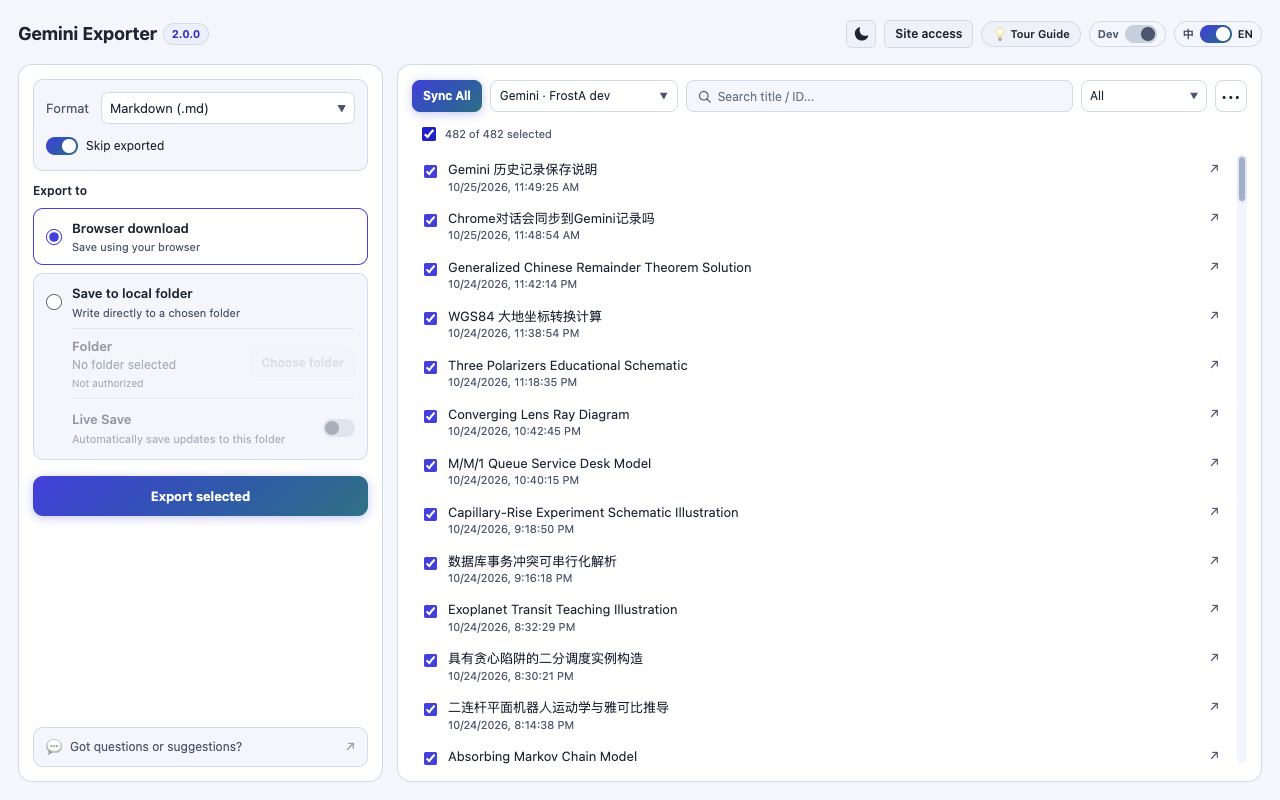Start the Tour Guide
Screen dimensions: 1280x800
click(x=1031, y=34)
